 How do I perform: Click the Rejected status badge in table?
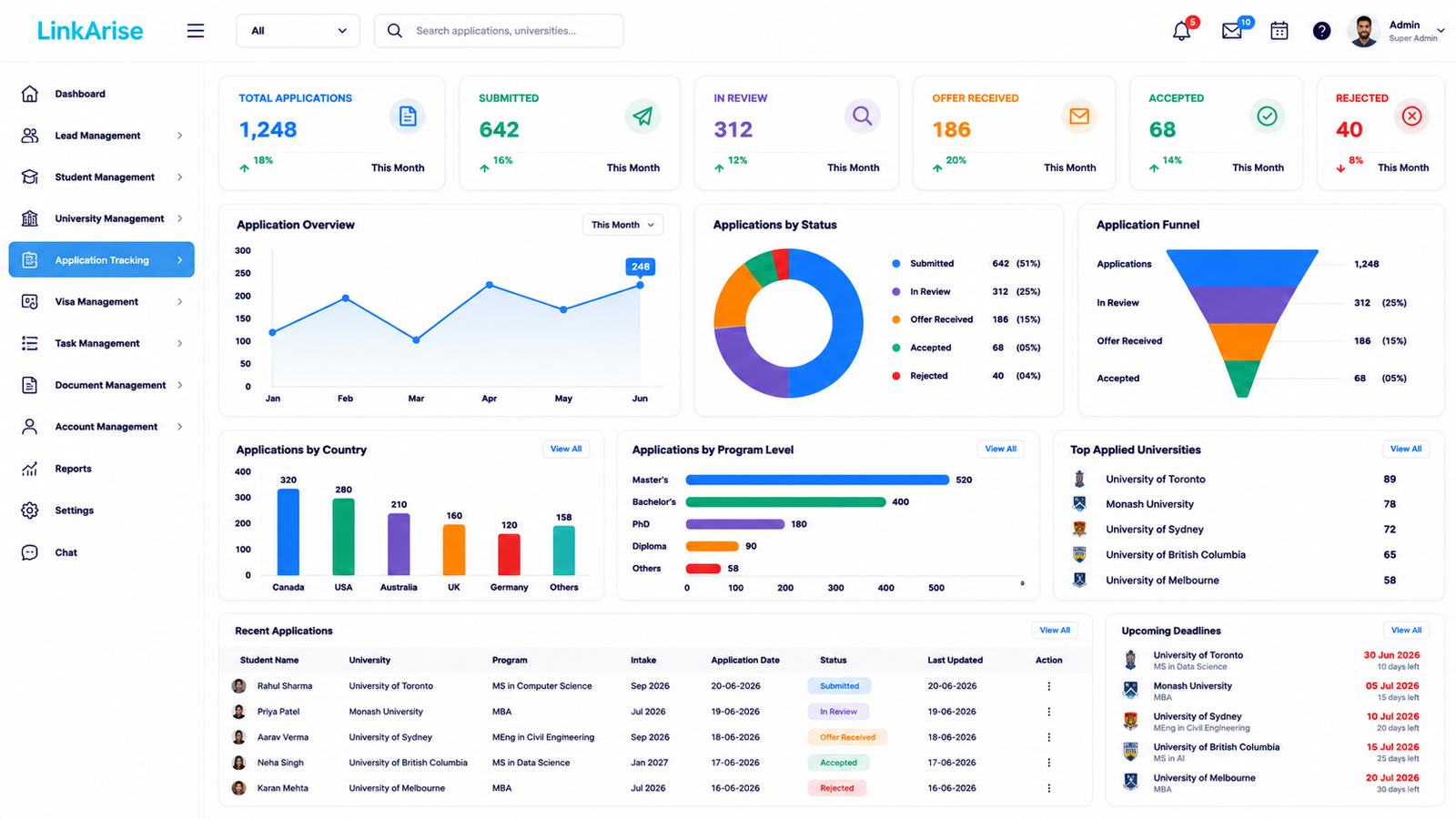(837, 788)
